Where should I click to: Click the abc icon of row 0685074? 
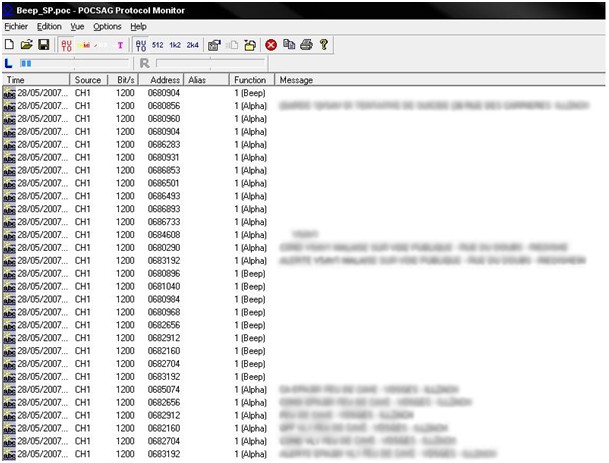[9, 390]
